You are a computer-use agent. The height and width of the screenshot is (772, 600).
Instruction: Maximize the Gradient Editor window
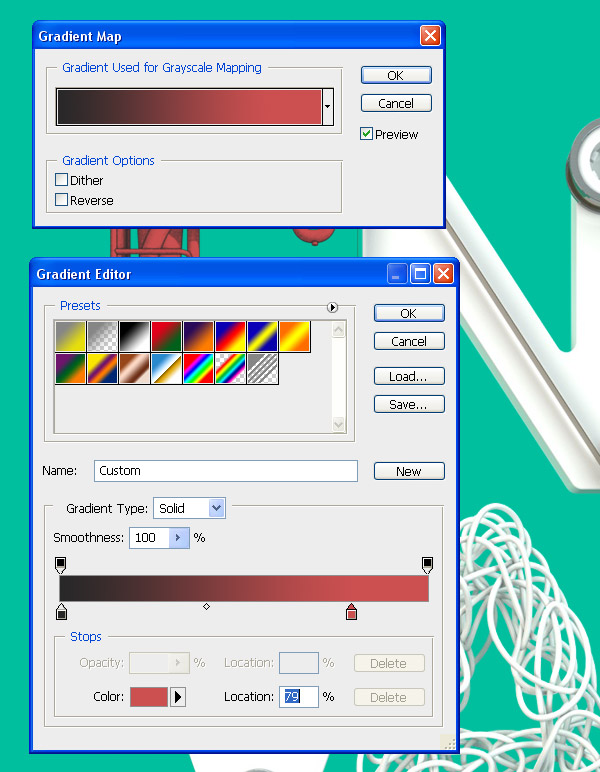click(x=420, y=274)
